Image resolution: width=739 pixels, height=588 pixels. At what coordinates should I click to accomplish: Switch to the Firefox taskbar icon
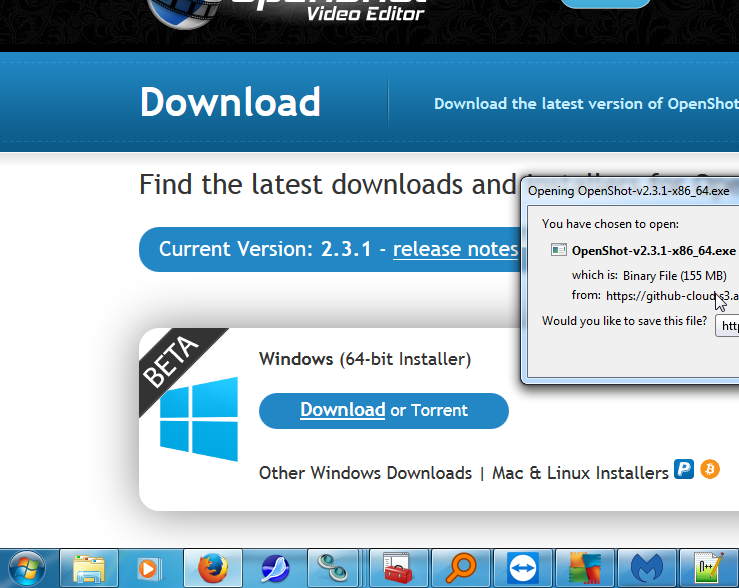[213, 569]
